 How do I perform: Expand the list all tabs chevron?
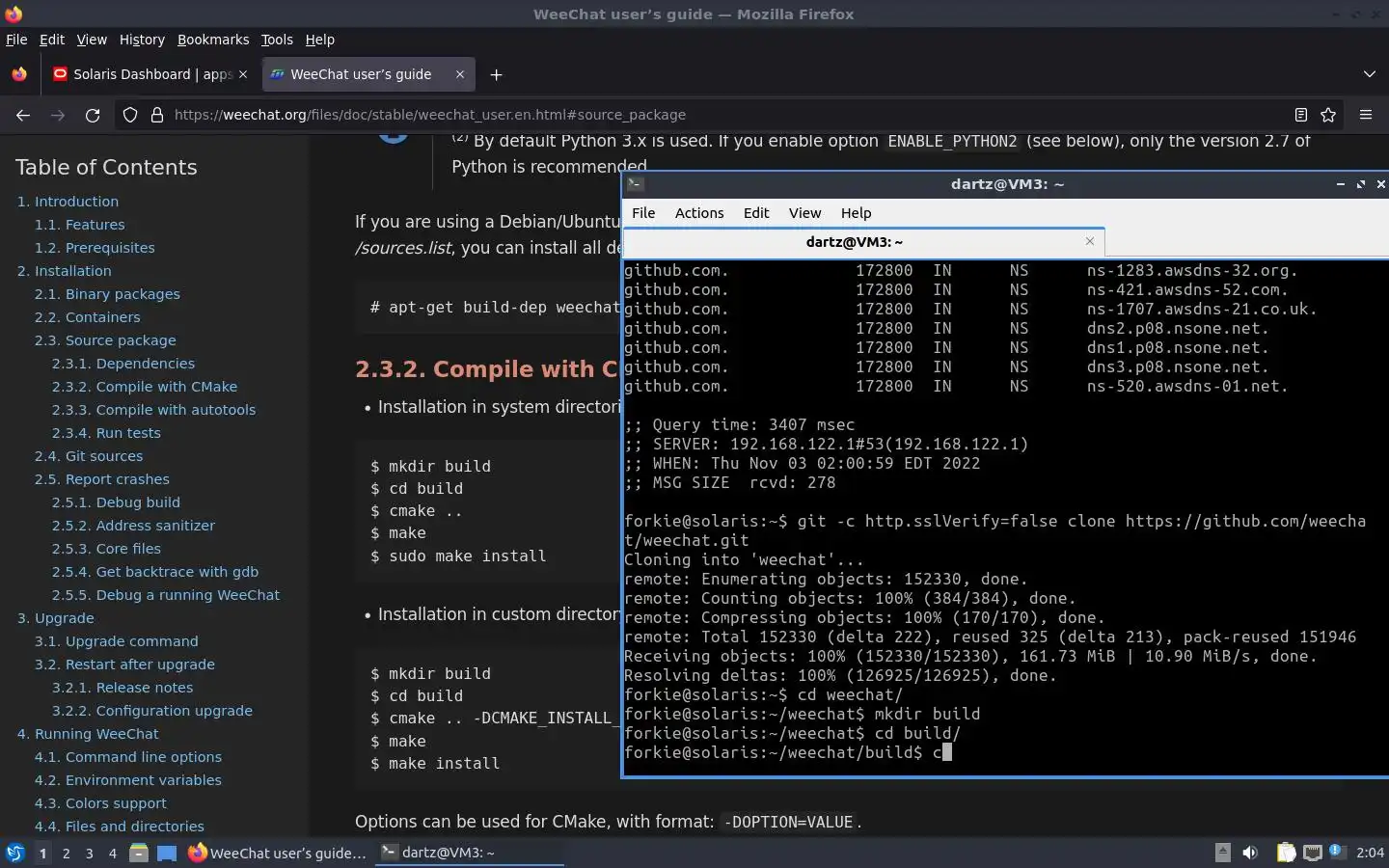1370,74
